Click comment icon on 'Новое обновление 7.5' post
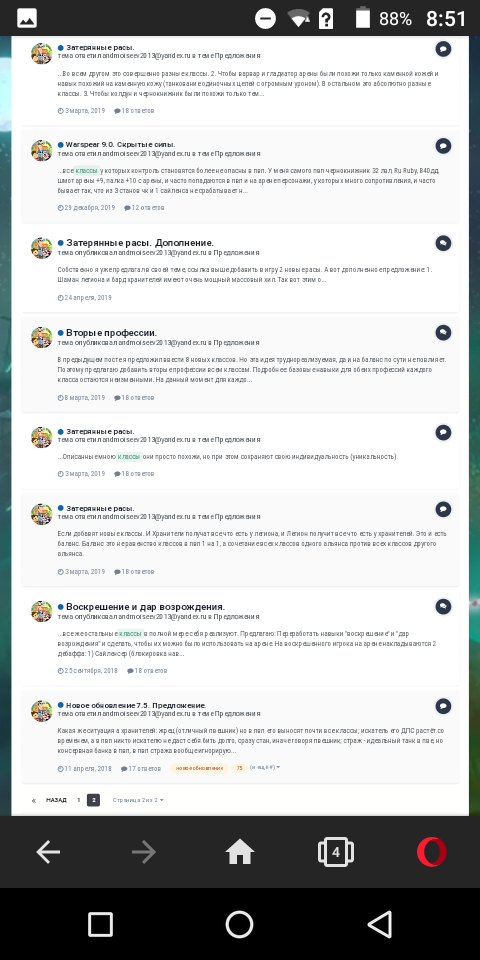This screenshot has height=960, width=480. 443,706
